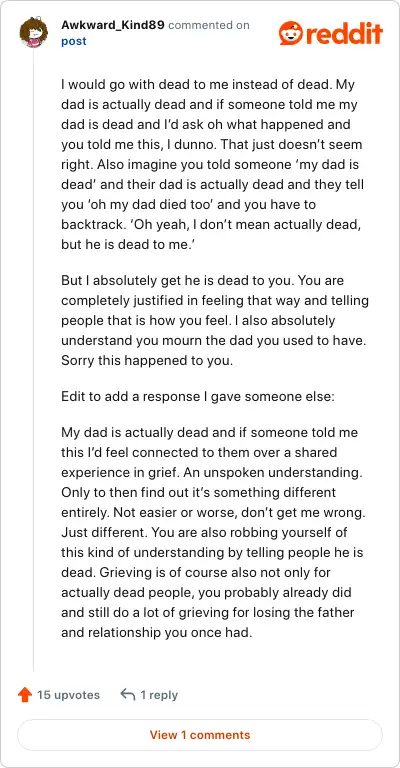Click the line "and relationship you once had."
The width and height of the screenshot is (400, 768).
tap(157, 632)
